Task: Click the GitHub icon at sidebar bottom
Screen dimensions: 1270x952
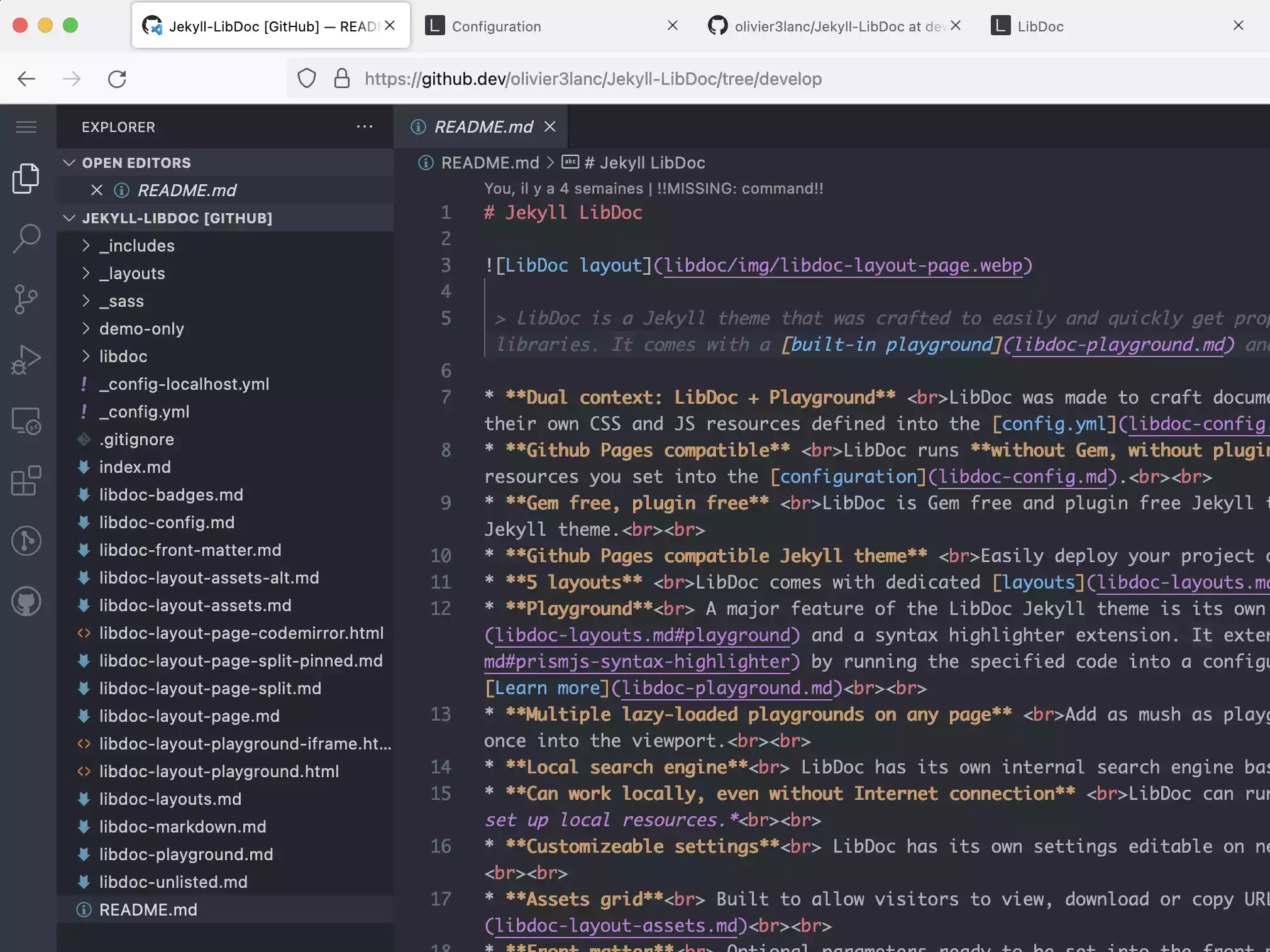Action: pos(26,601)
